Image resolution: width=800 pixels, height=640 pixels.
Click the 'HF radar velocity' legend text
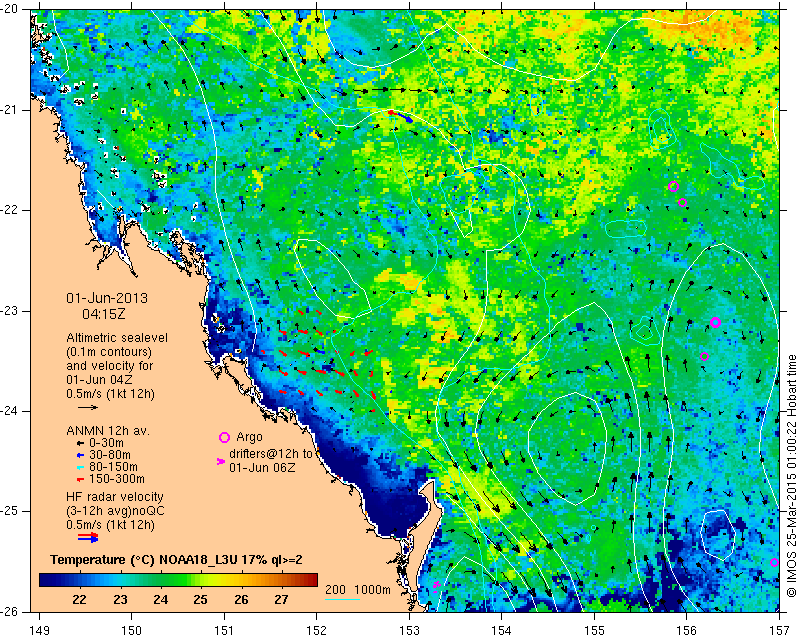115,497
